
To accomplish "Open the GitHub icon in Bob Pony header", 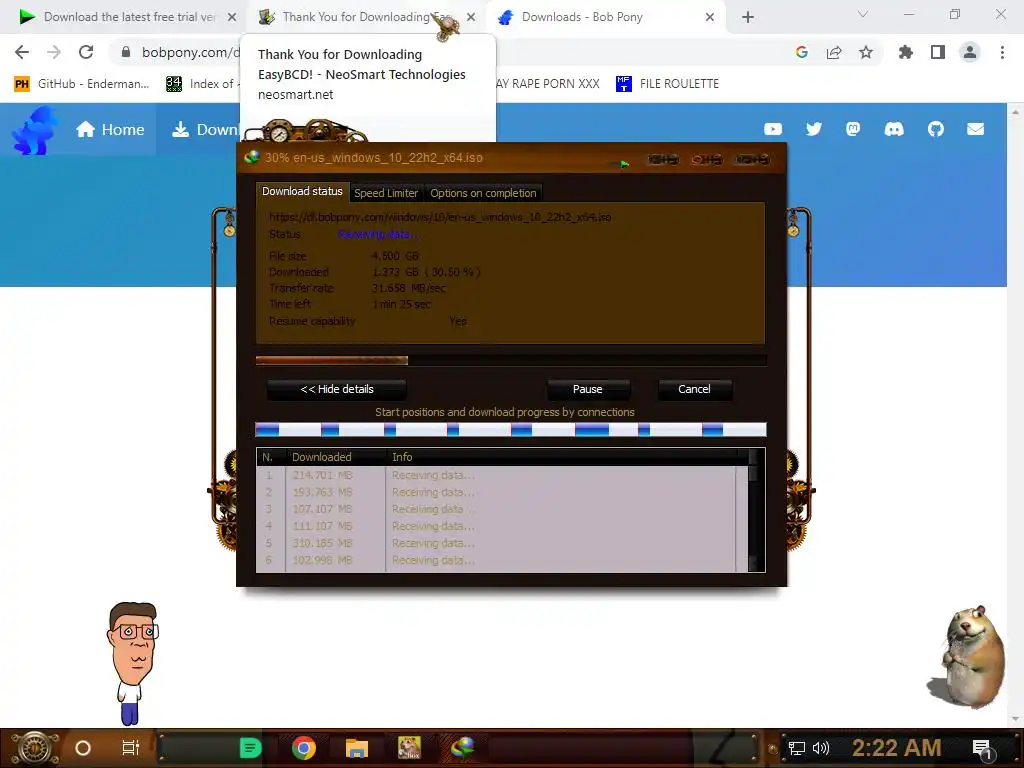I will point(936,129).
